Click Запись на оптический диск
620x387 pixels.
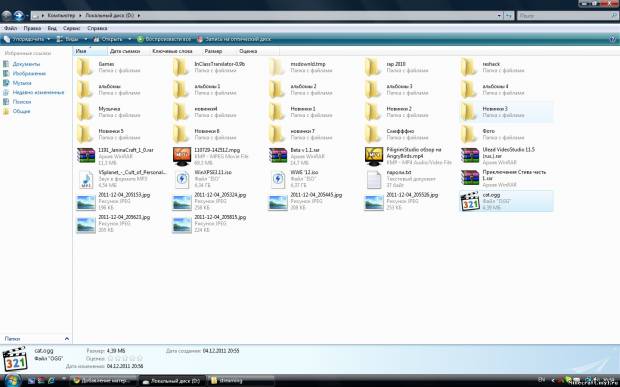click(234, 39)
